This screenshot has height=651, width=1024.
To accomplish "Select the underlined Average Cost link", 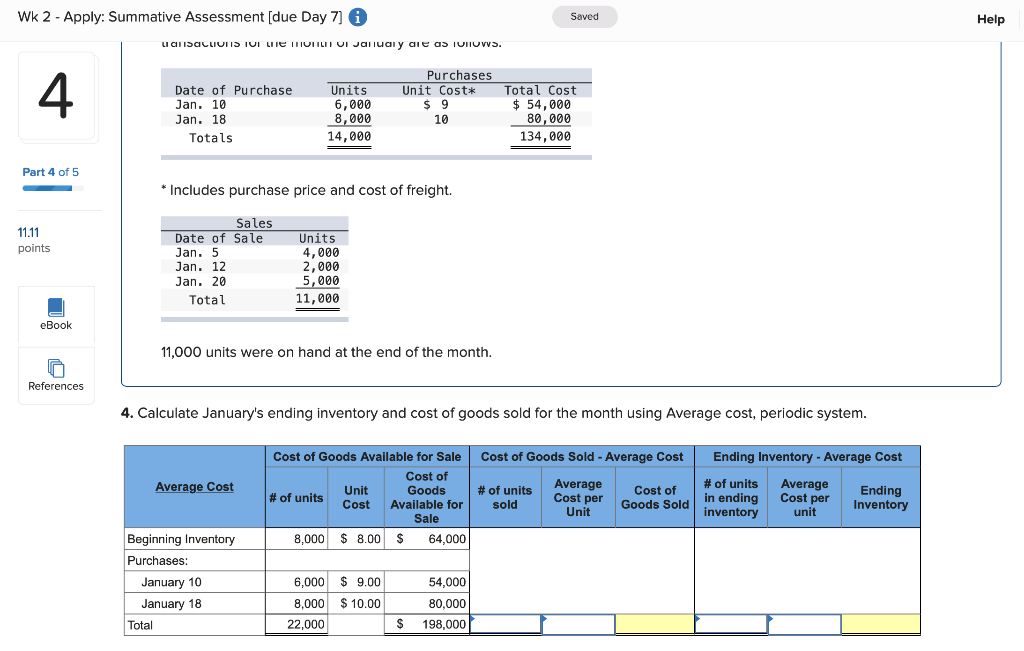I will pos(194,487).
